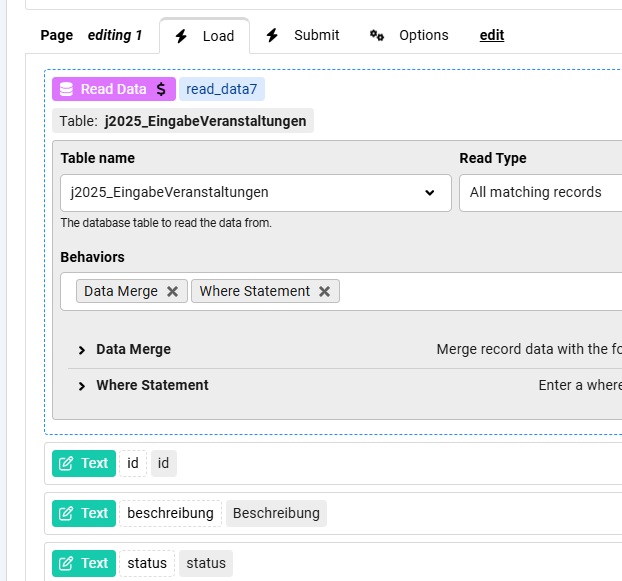Click the underlined edit link

click(x=492, y=35)
